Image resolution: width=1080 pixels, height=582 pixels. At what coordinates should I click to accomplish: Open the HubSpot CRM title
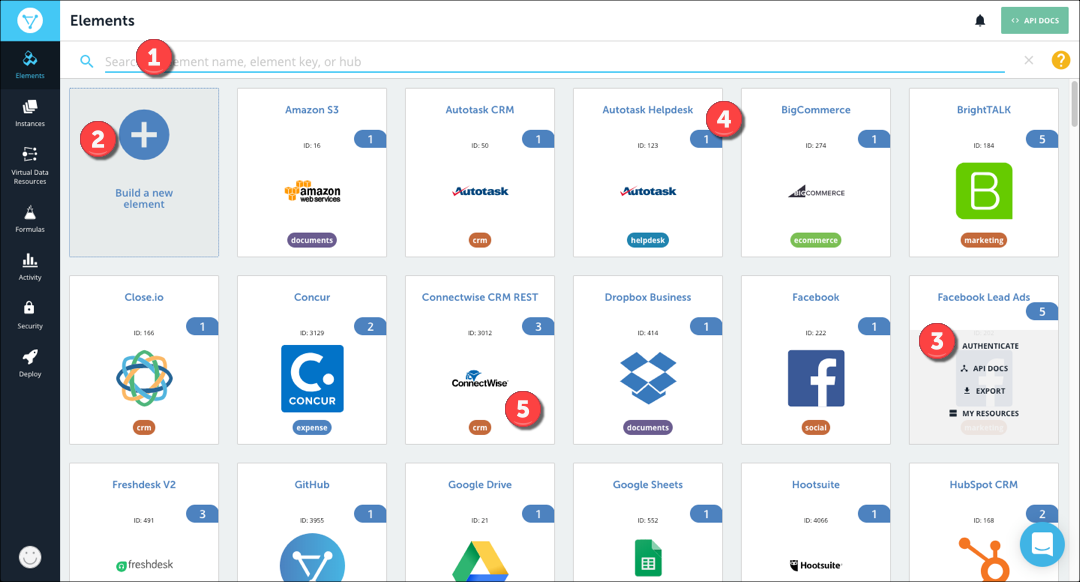point(984,484)
